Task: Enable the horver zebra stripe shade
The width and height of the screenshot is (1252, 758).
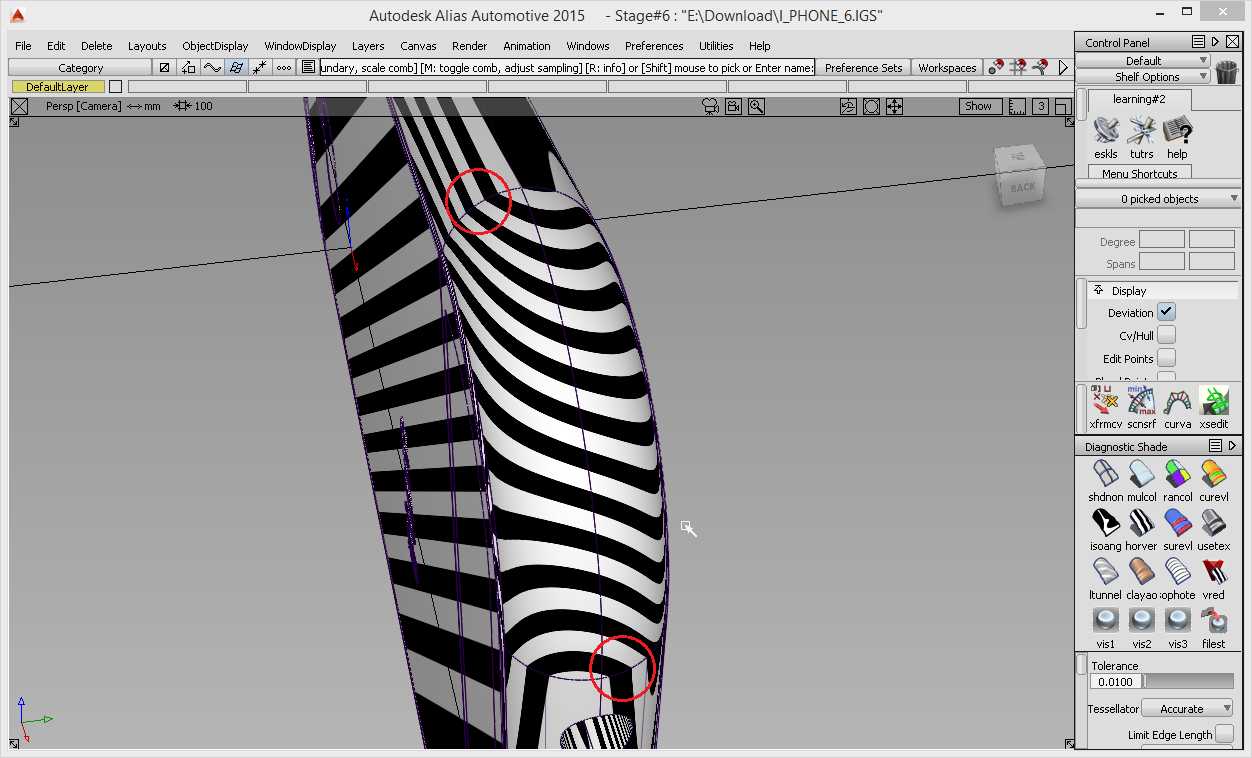Action: pos(1141,523)
